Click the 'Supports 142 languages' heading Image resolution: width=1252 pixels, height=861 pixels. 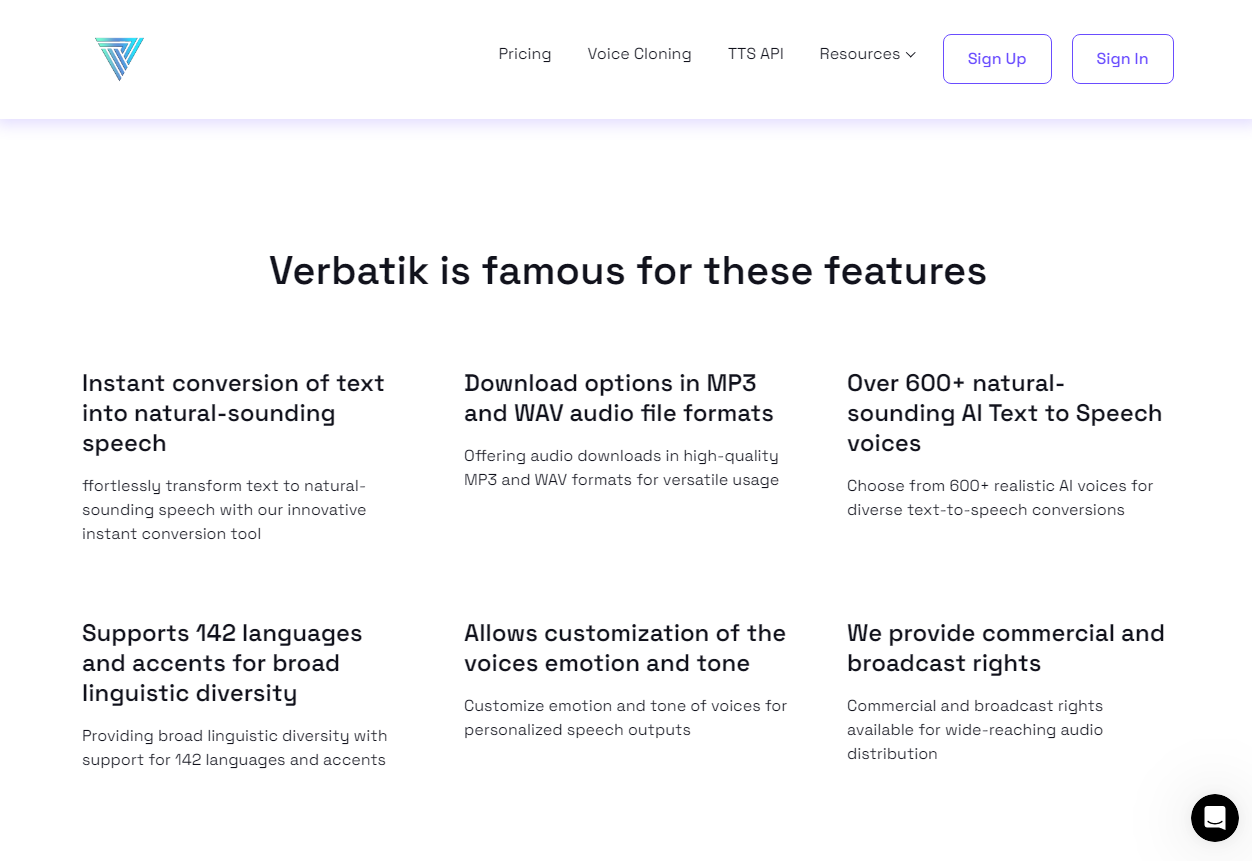point(222,663)
